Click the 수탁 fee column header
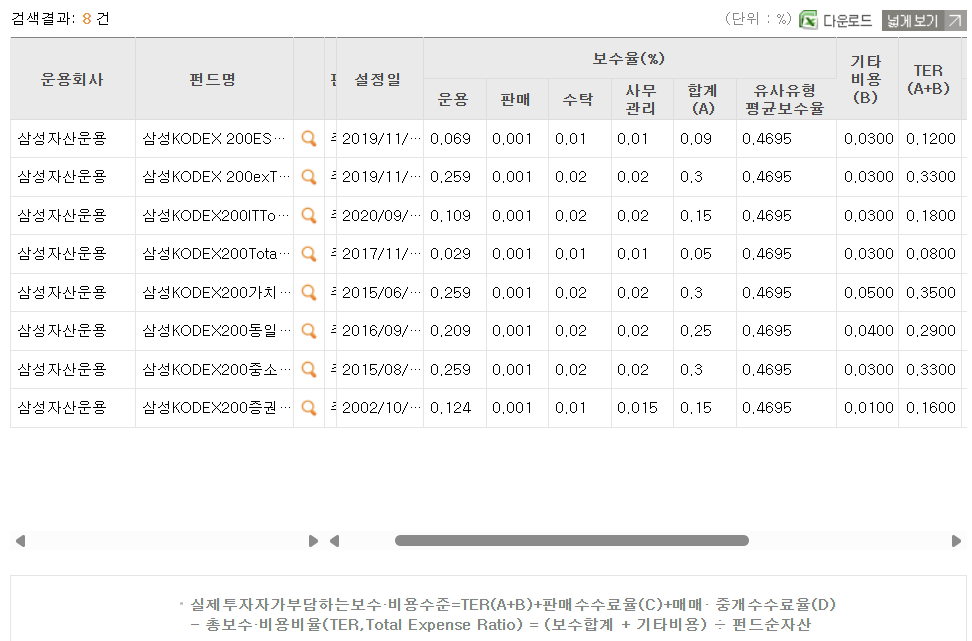Viewport: 972px width, 641px height. click(578, 99)
